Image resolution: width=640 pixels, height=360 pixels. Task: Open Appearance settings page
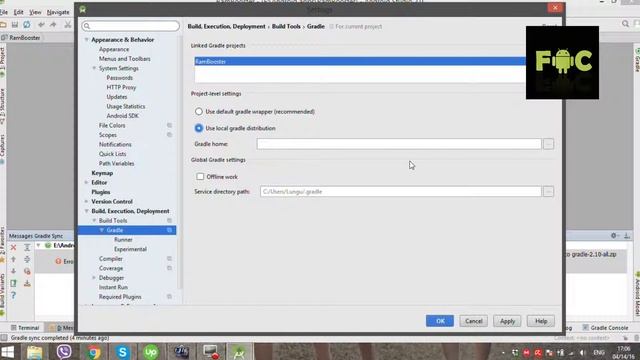coord(114,49)
